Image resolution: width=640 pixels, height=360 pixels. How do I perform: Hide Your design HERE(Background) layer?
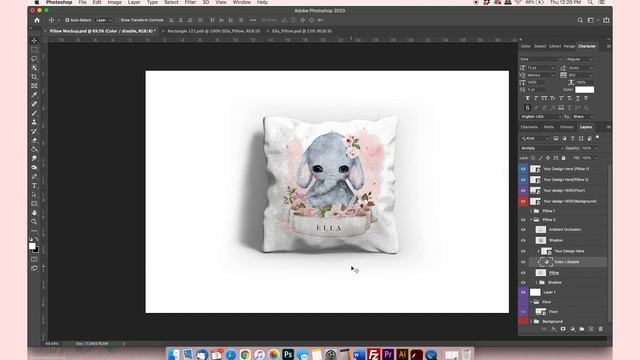click(x=523, y=201)
